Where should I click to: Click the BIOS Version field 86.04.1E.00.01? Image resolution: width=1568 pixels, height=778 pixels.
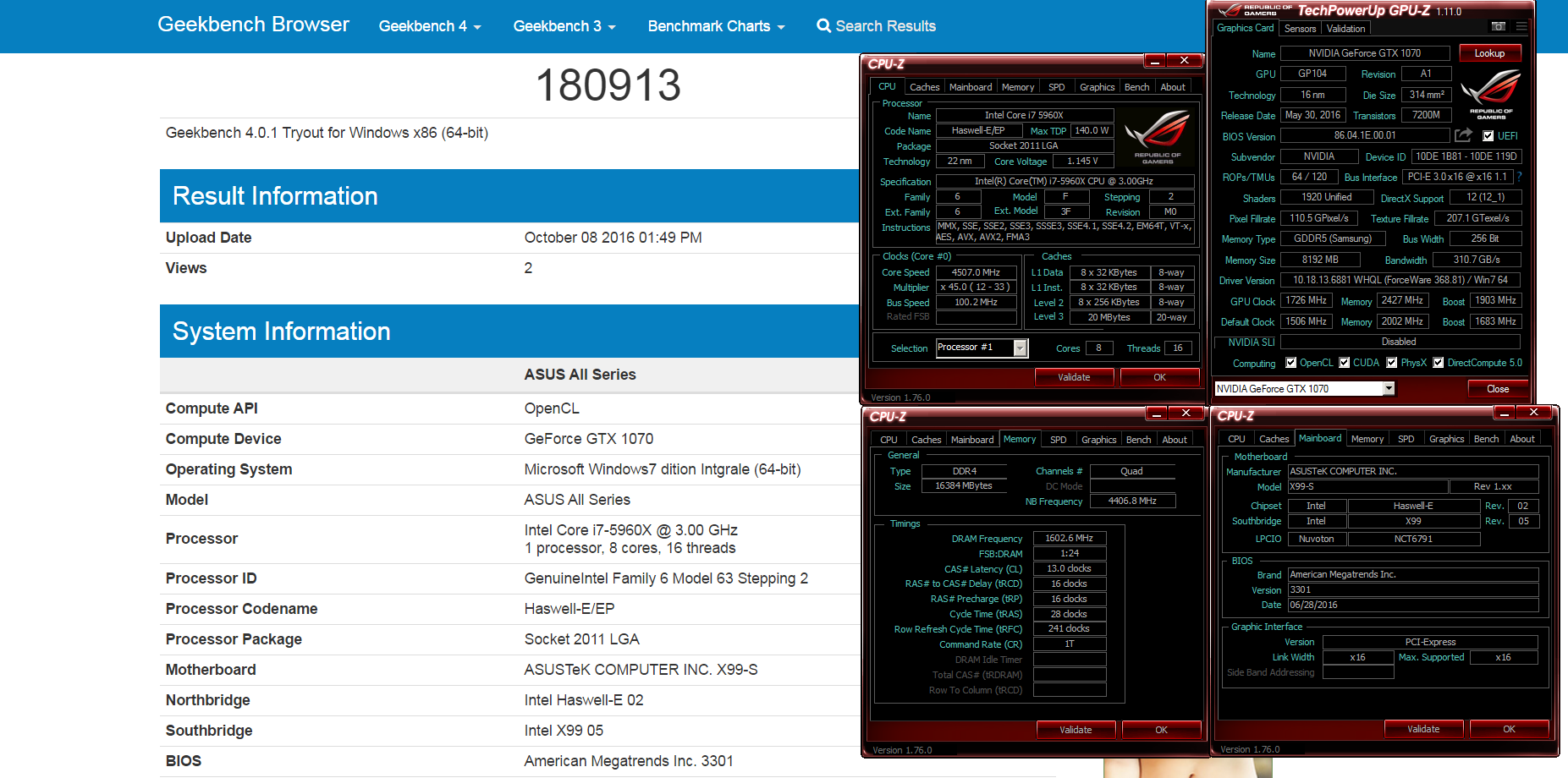pos(1365,135)
